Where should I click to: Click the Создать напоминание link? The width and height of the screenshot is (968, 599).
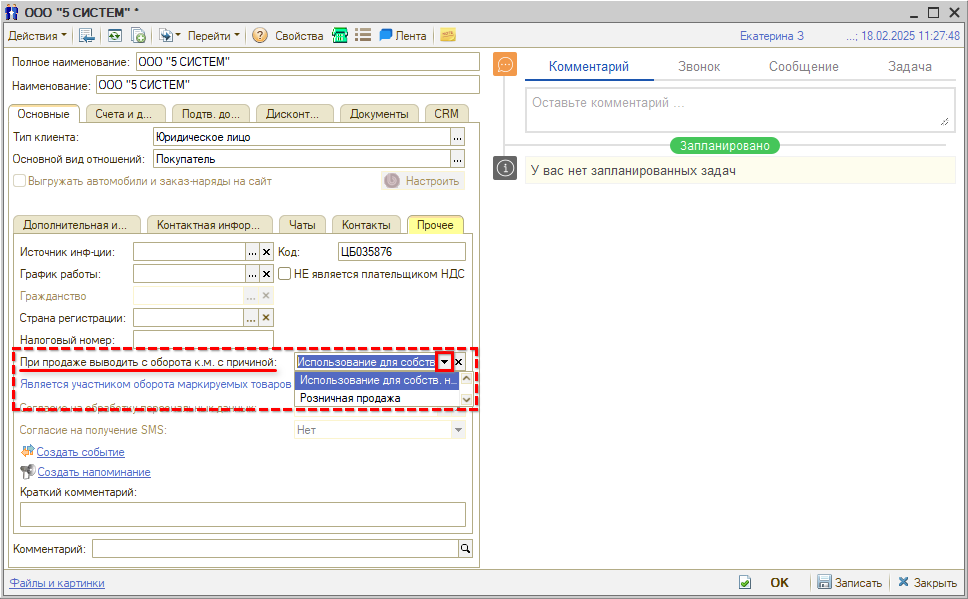[x=94, y=472]
